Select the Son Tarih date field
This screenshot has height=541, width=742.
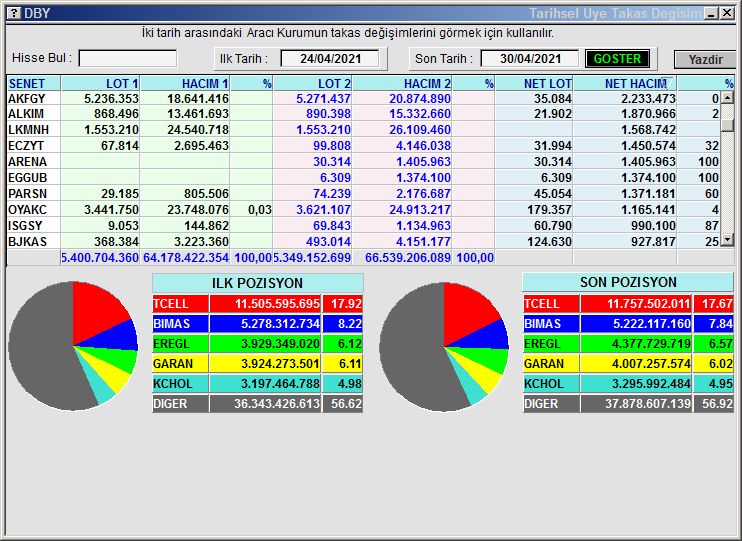coord(530,59)
